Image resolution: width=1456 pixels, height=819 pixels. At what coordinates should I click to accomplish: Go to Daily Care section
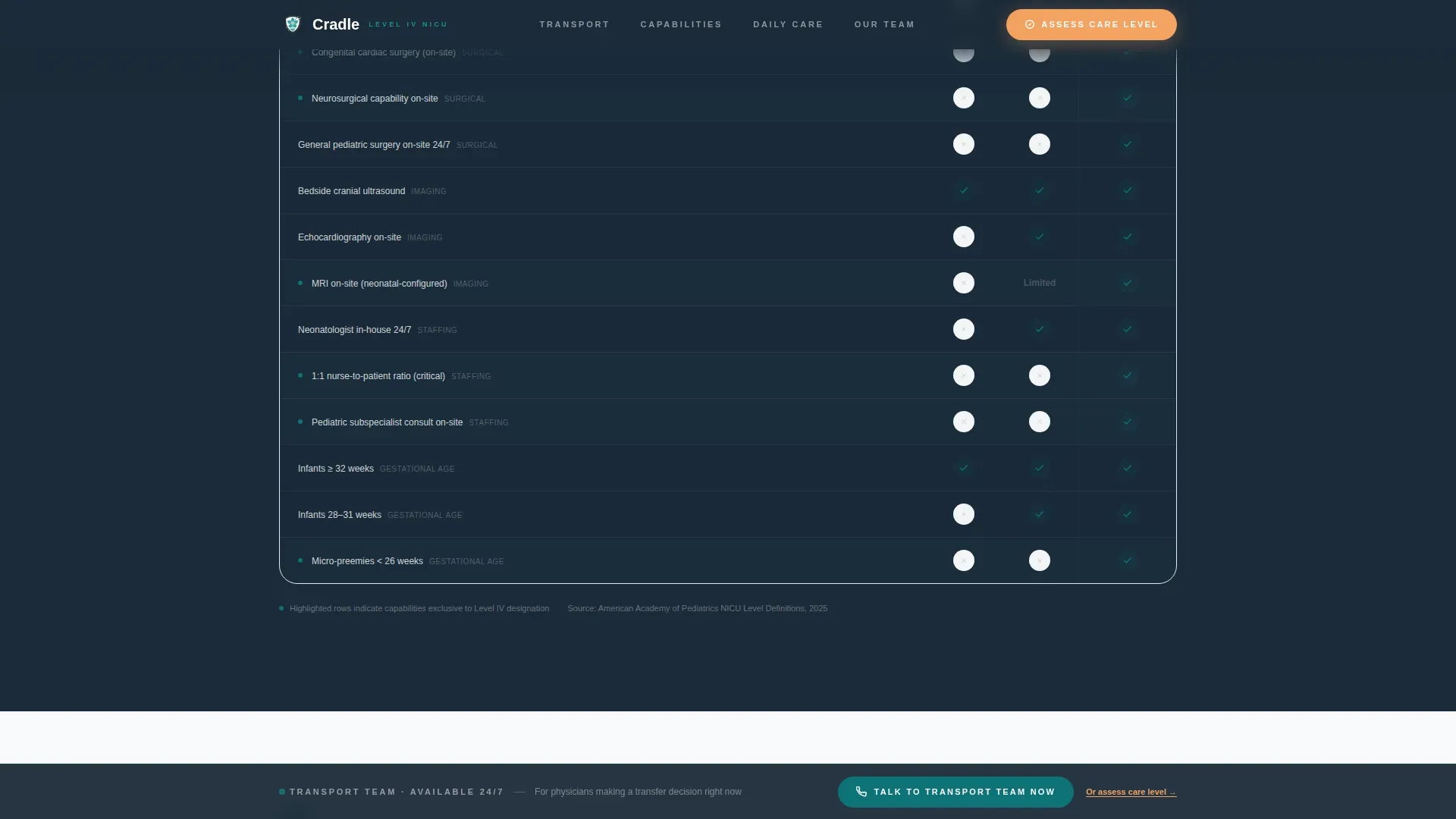pos(788,24)
